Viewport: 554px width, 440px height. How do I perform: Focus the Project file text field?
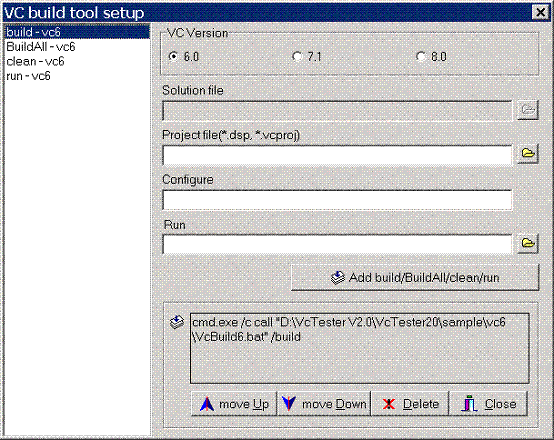[337, 155]
